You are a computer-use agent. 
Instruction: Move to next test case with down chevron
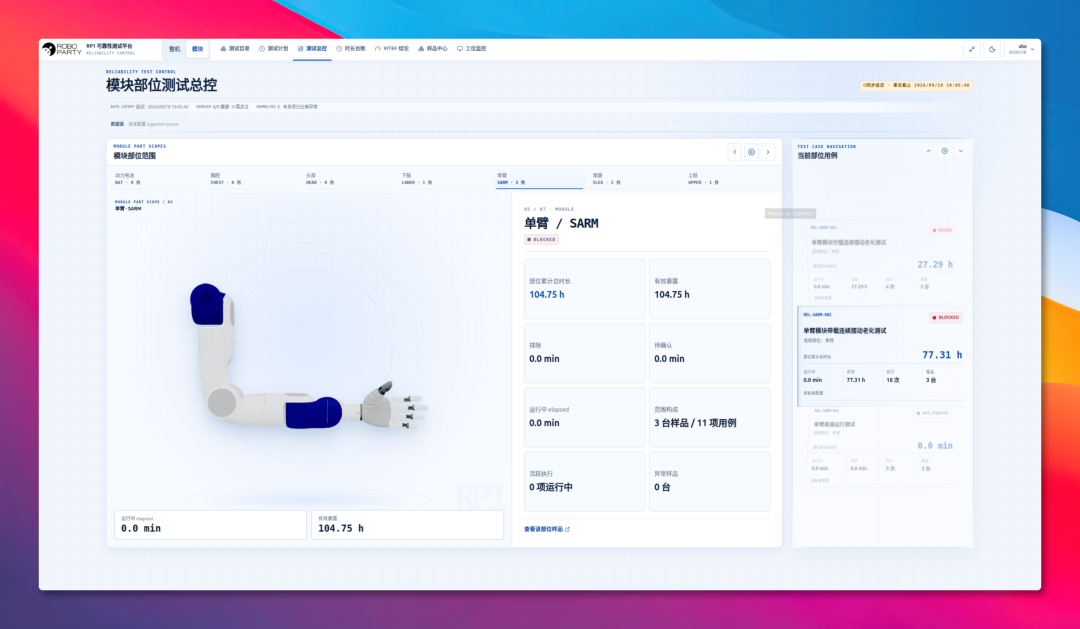pos(961,151)
